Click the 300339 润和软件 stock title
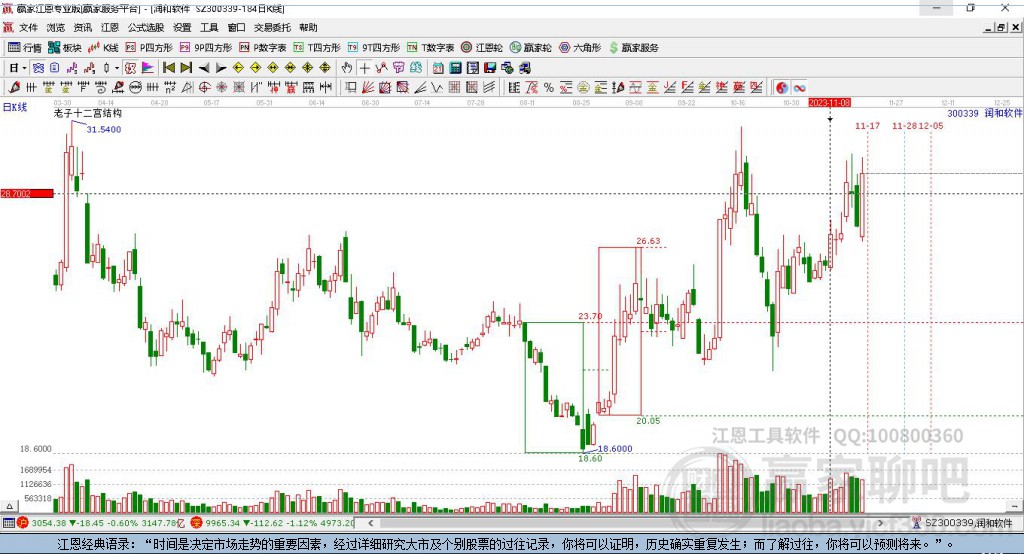The height and width of the screenshot is (554, 1024). (984, 113)
